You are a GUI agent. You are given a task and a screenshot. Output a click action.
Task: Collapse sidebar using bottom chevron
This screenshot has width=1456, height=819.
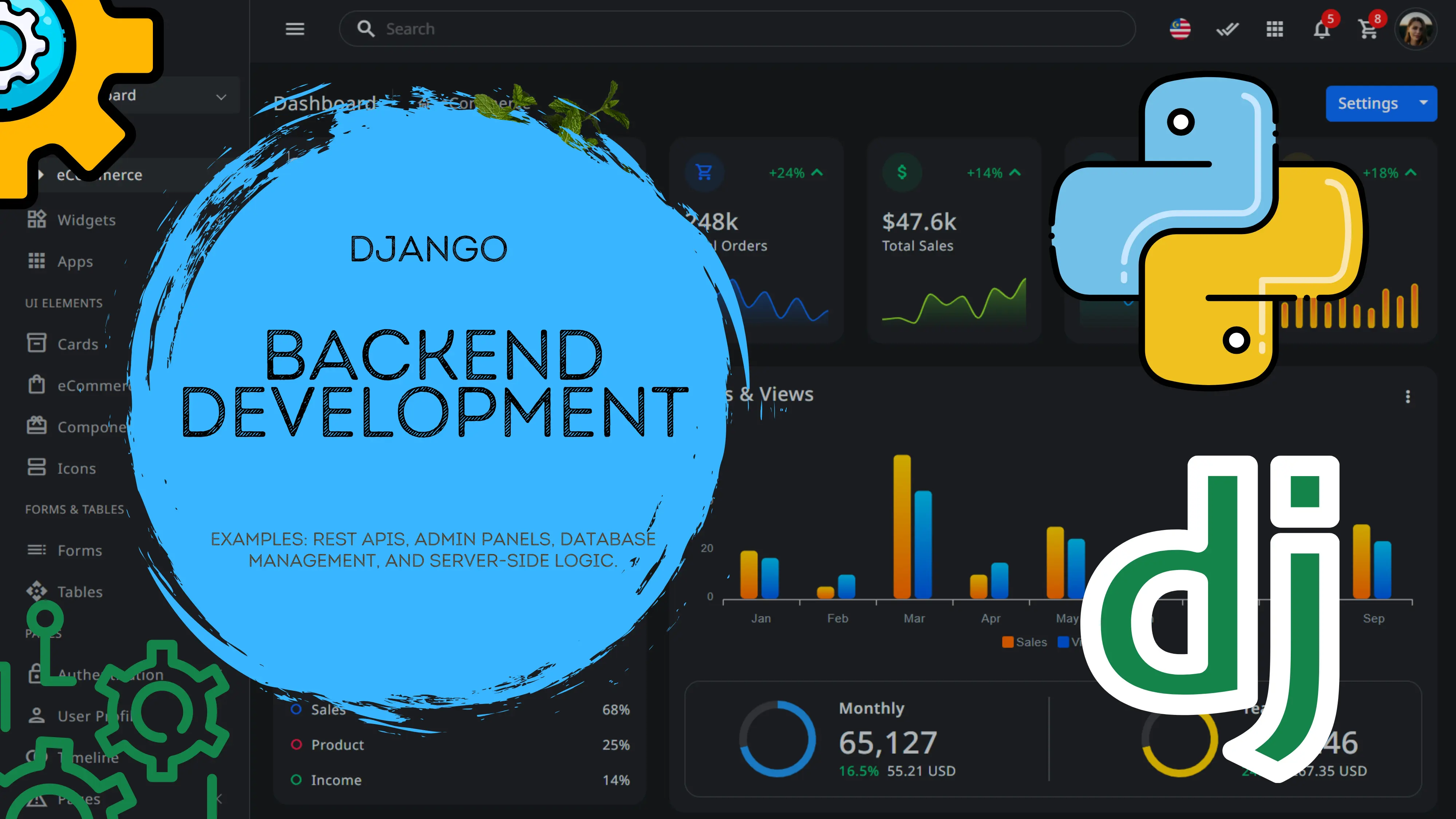[x=219, y=798]
